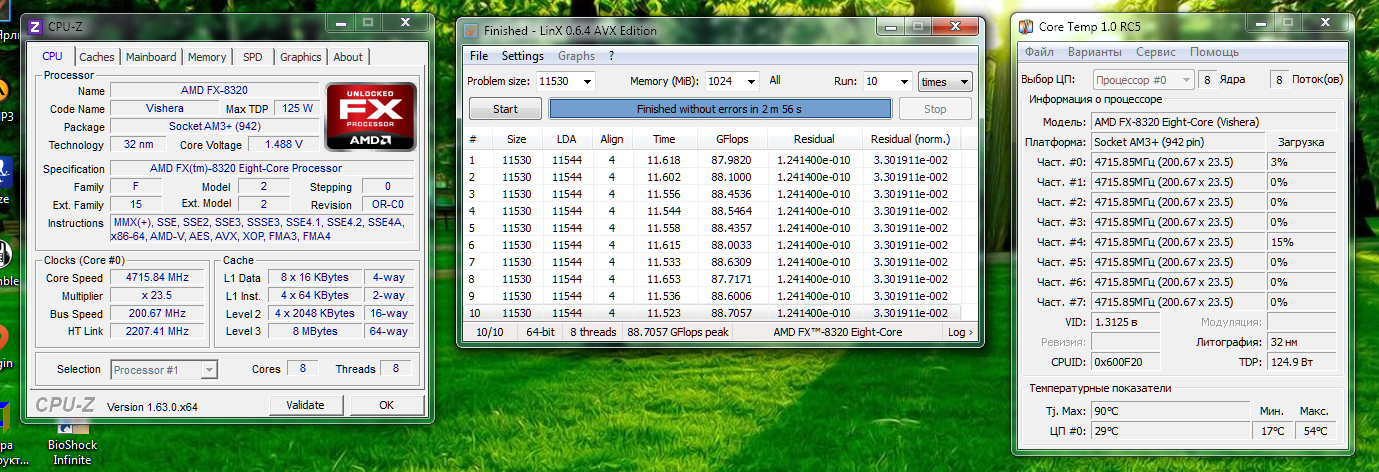Select the CPU tab in CPU-Z

53,56
